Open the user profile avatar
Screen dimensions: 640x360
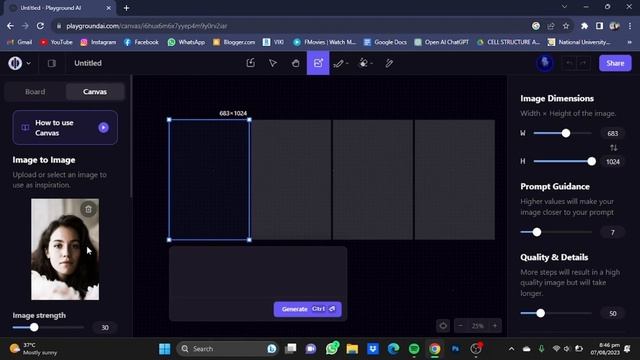544,63
